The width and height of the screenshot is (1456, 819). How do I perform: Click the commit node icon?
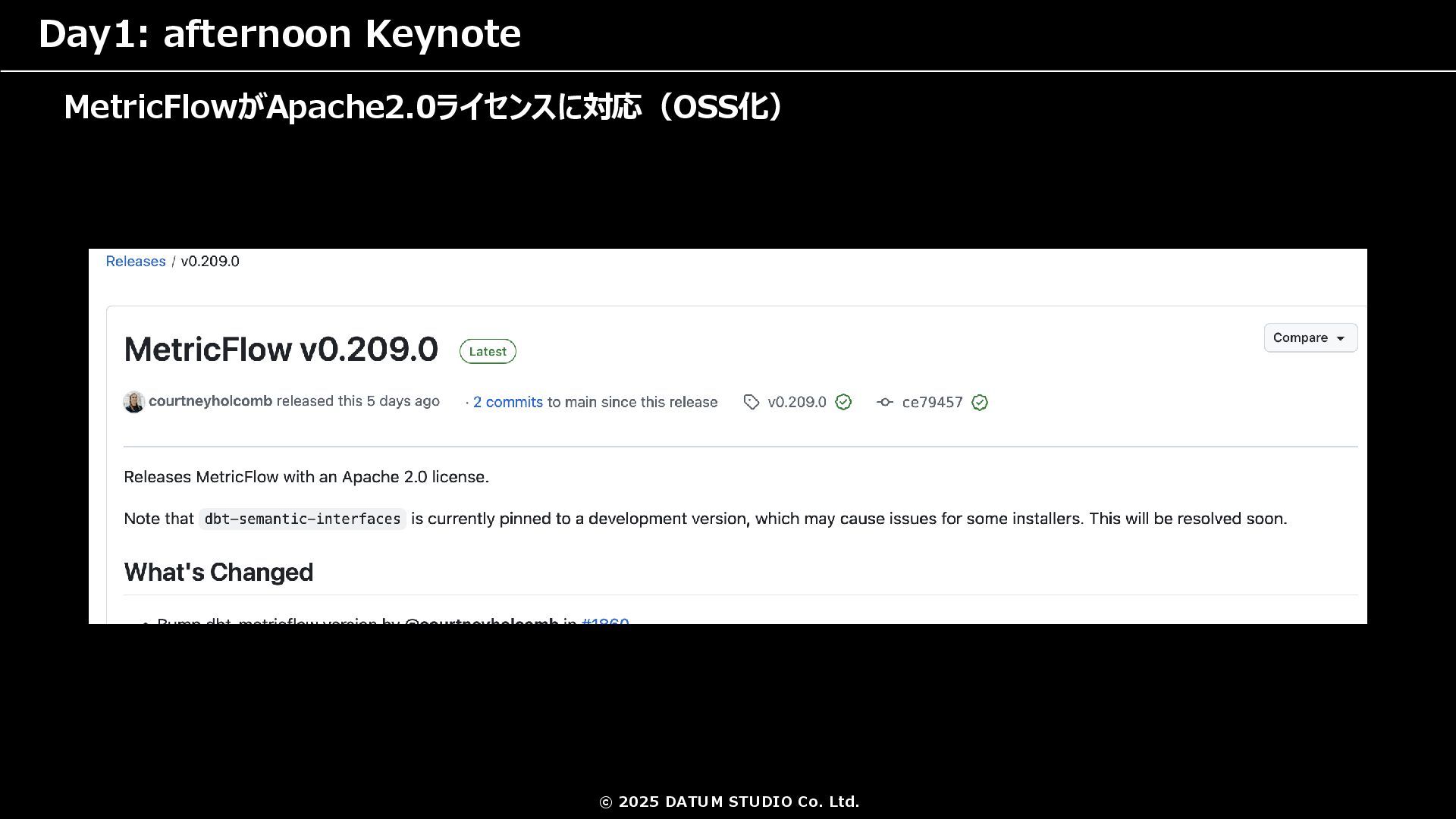[x=884, y=403]
